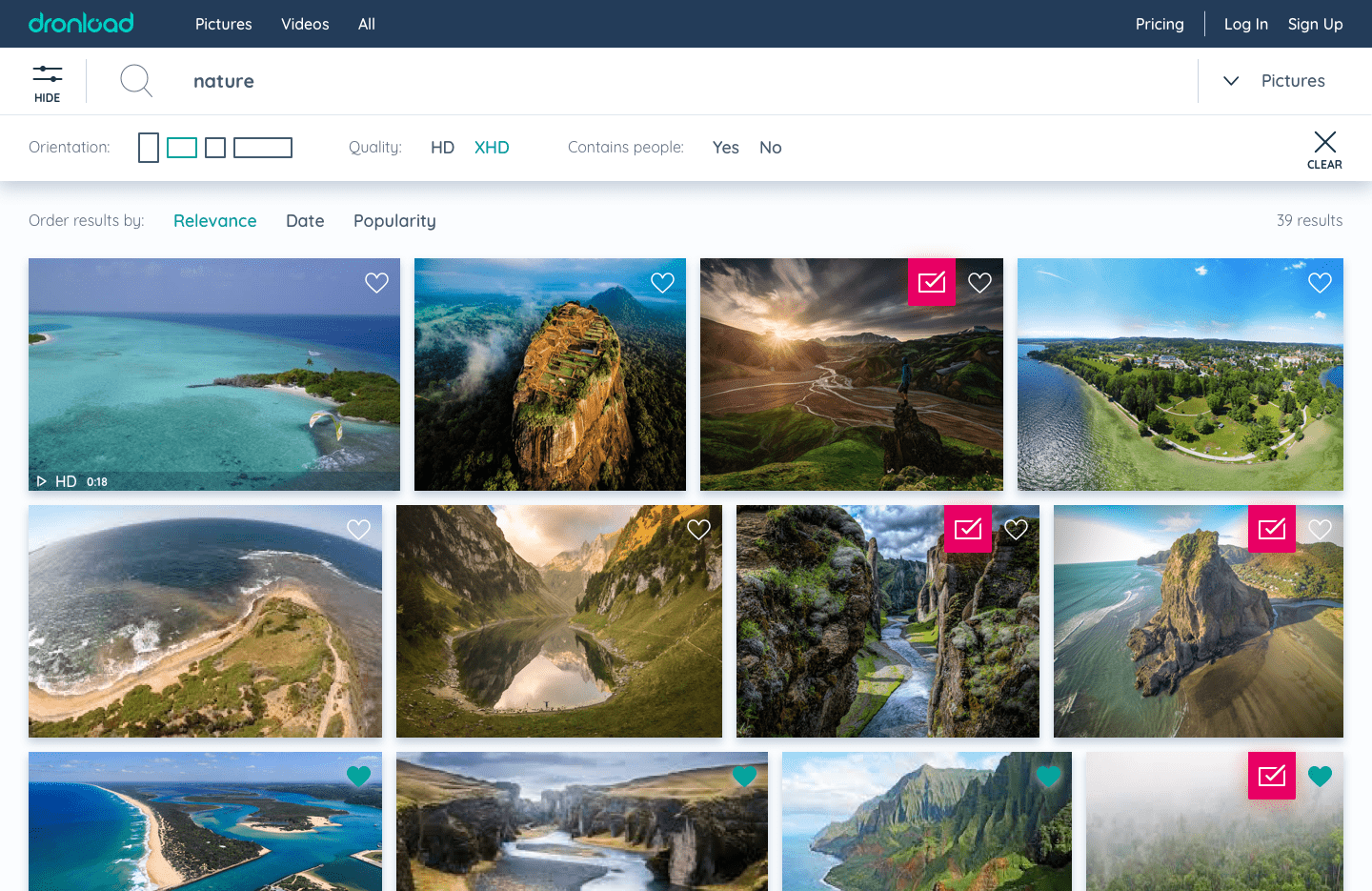The height and width of the screenshot is (891, 1372).
Task: Open the lakeside green park thumbnail
Action: 1180,375
